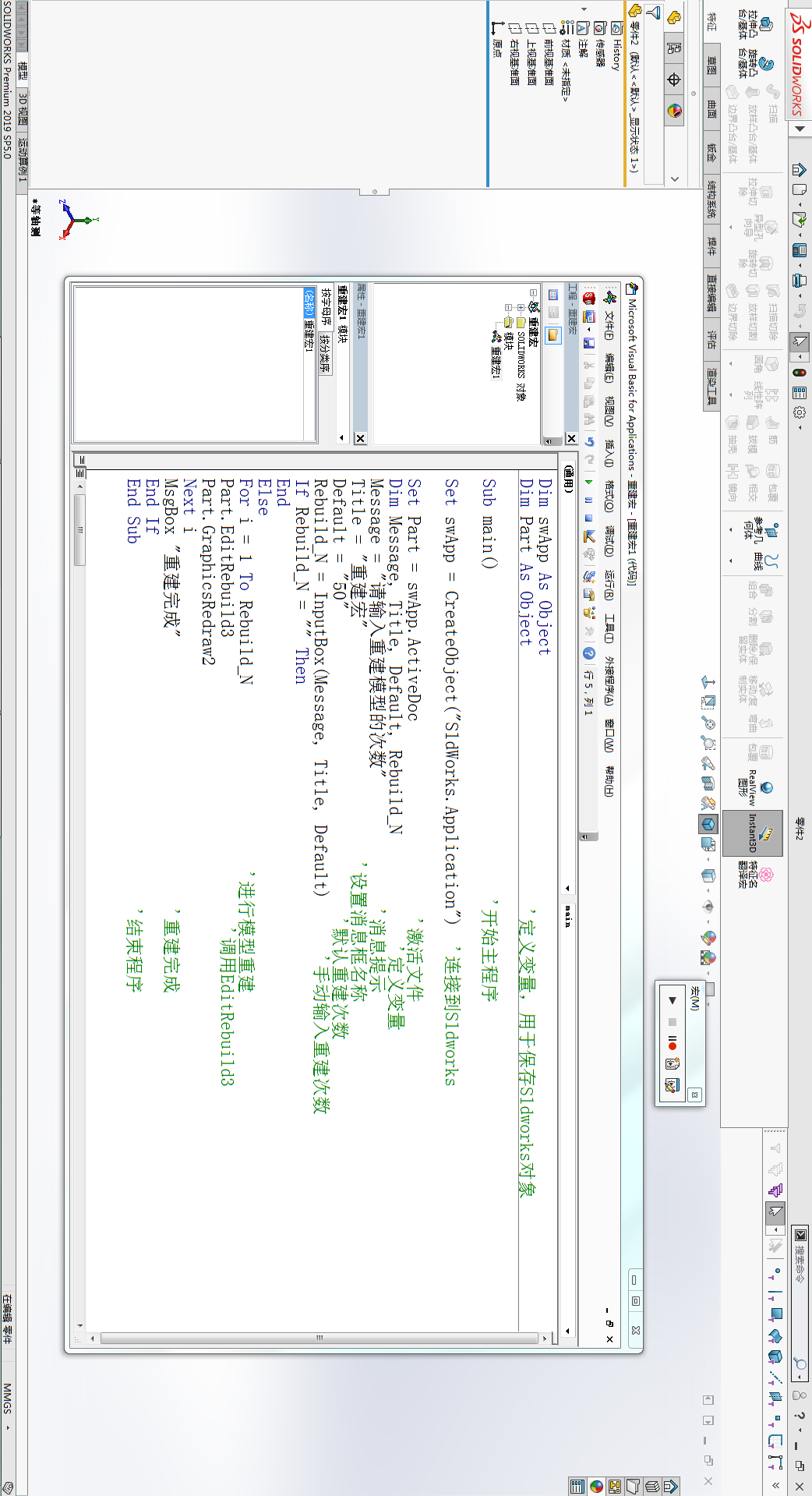The width and height of the screenshot is (812, 1496).
Task: Expand SolidWorks logo menu arrow
Action: click(800, 129)
